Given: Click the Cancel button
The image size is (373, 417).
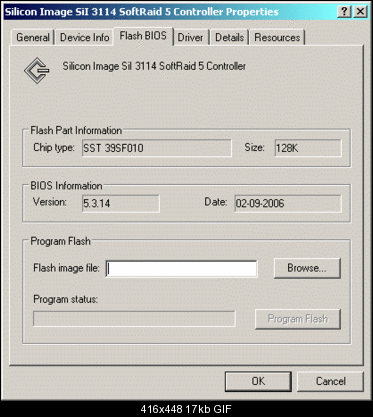Looking at the screenshot, I should click(330, 381).
